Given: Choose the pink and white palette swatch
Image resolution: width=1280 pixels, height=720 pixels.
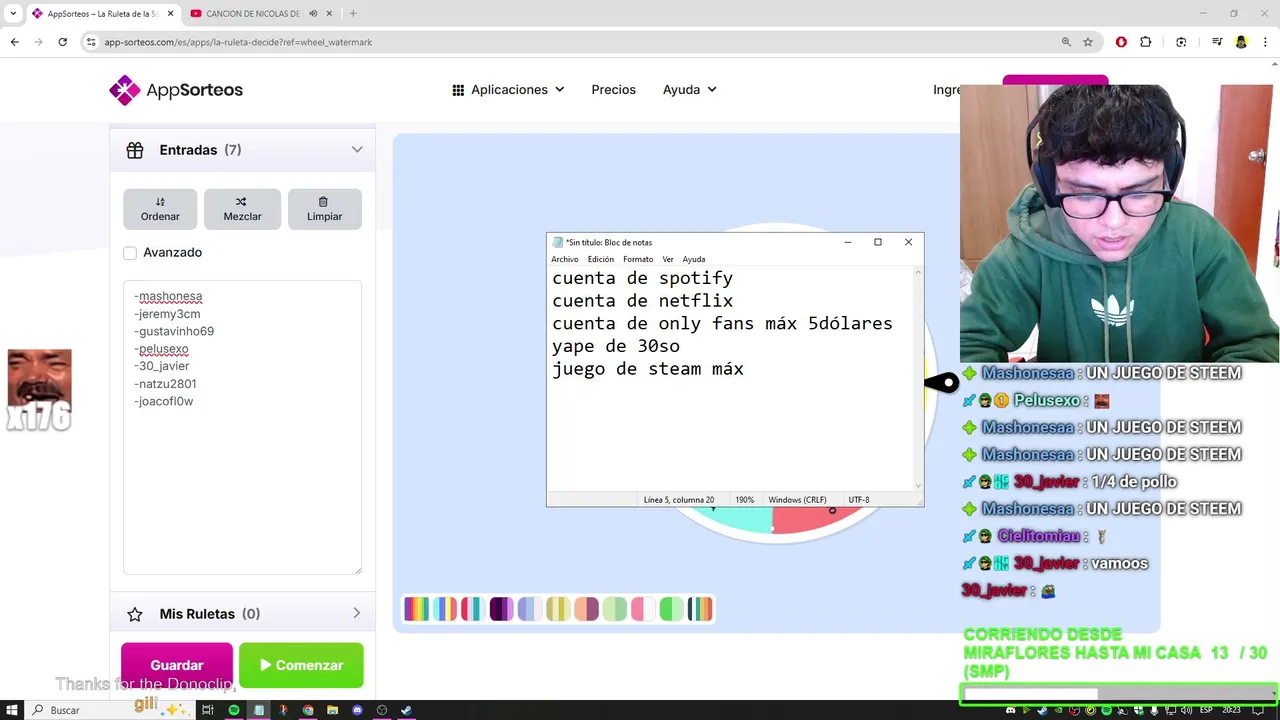Looking at the screenshot, I should coord(644,608).
